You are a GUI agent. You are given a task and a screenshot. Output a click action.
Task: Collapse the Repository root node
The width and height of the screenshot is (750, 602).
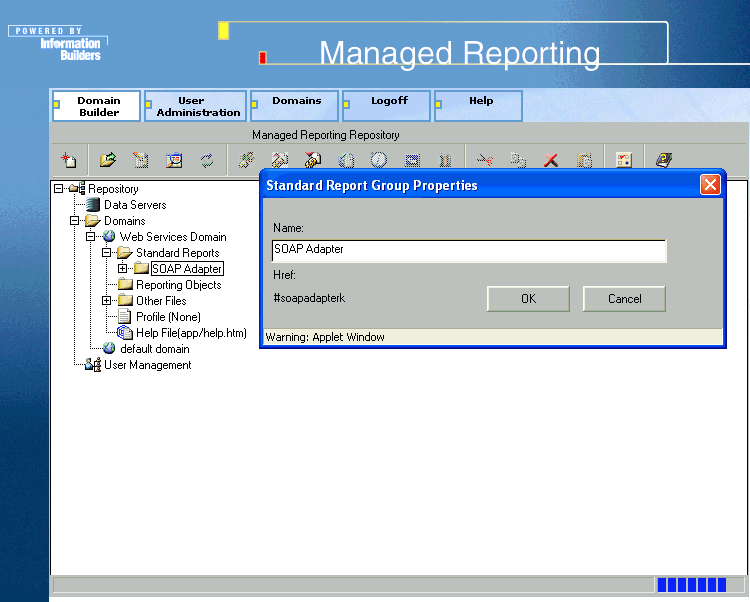point(58,188)
